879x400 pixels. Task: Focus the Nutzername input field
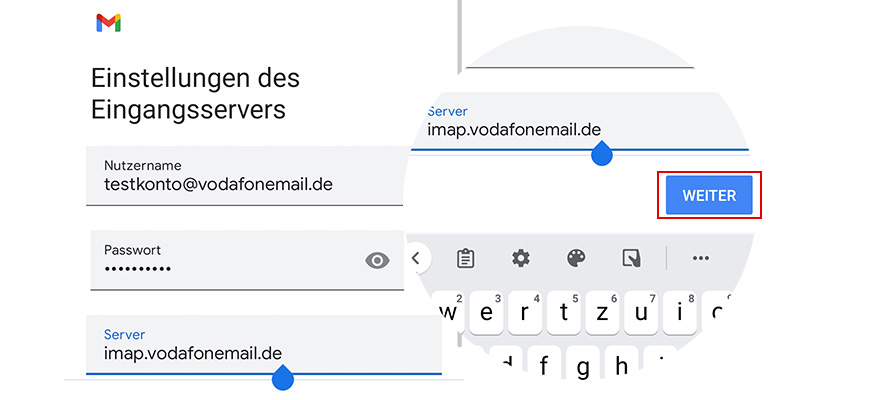pyautogui.click(x=244, y=176)
